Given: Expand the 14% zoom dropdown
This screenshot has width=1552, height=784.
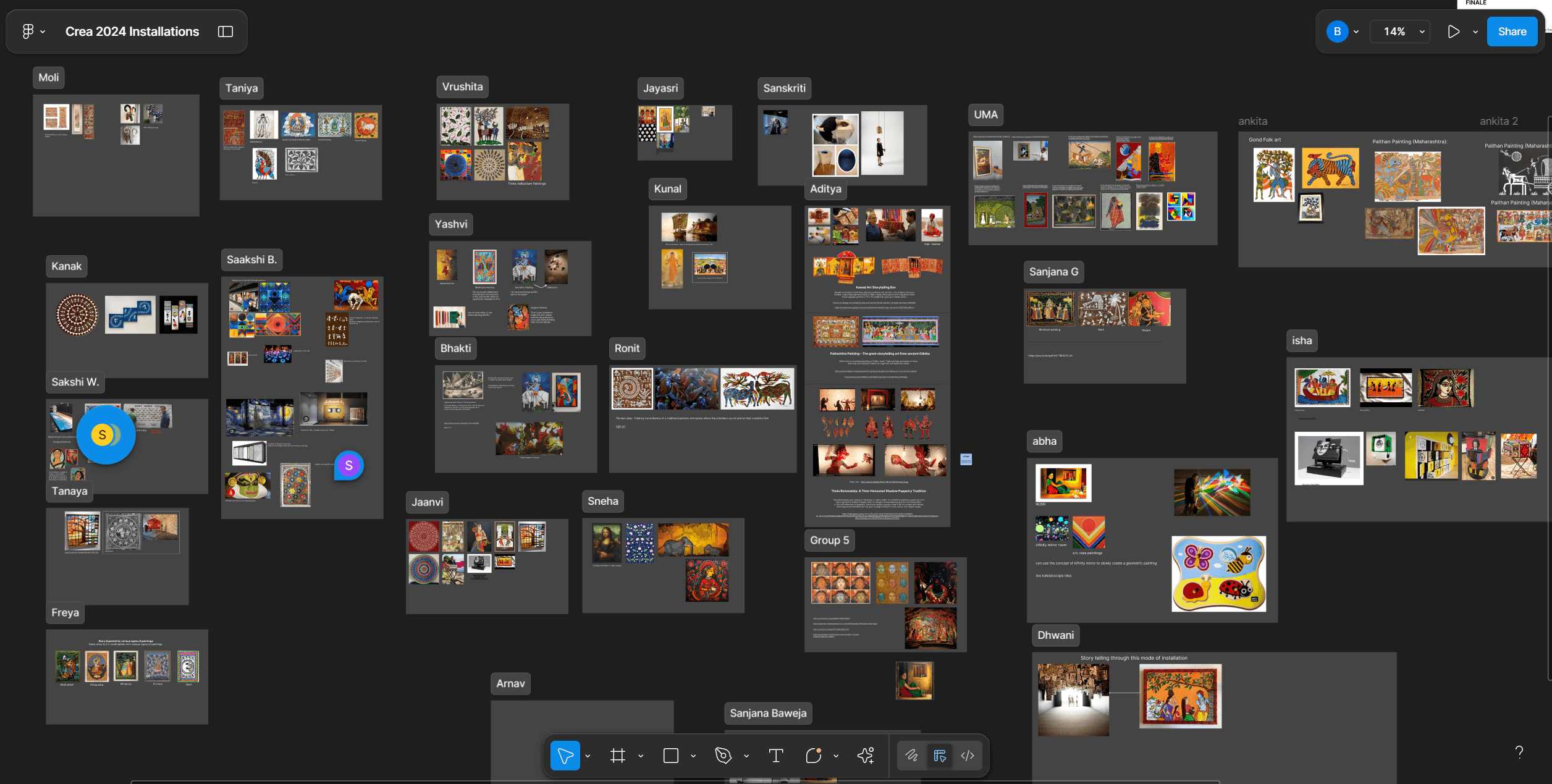Looking at the screenshot, I should coord(1422,32).
